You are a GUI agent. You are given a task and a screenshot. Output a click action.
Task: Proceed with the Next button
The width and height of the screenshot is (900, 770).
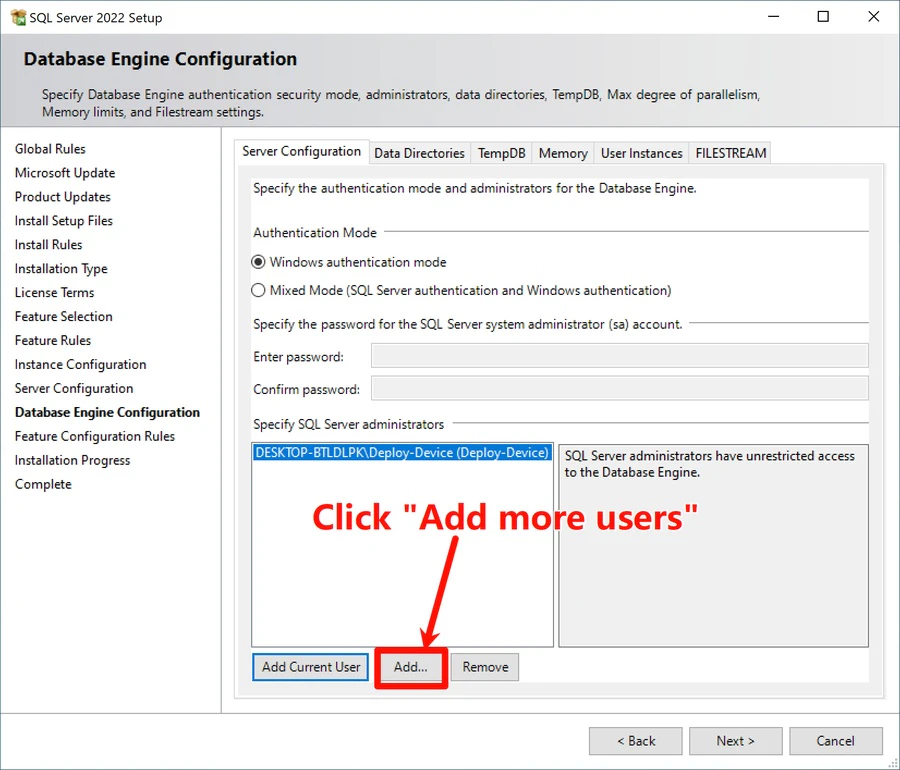735,741
